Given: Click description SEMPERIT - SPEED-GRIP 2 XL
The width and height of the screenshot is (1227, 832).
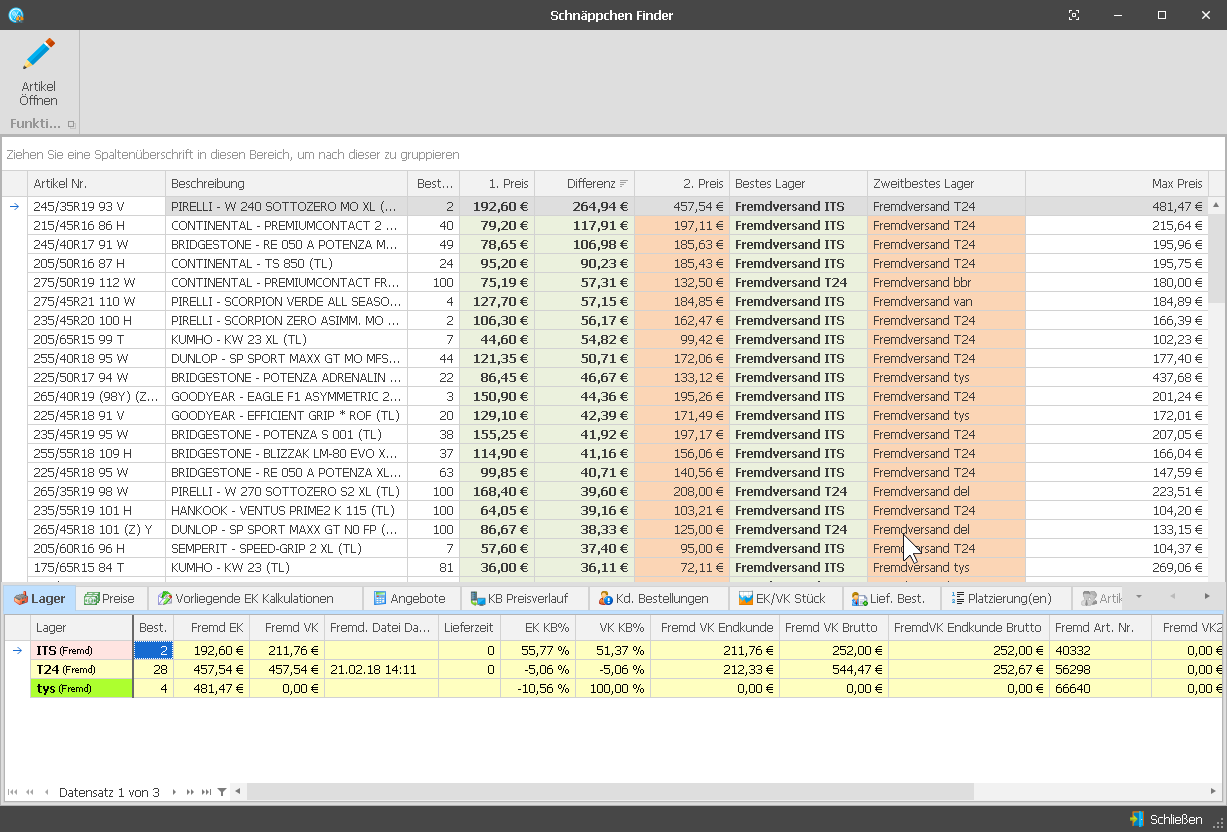Looking at the screenshot, I should (286, 549).
